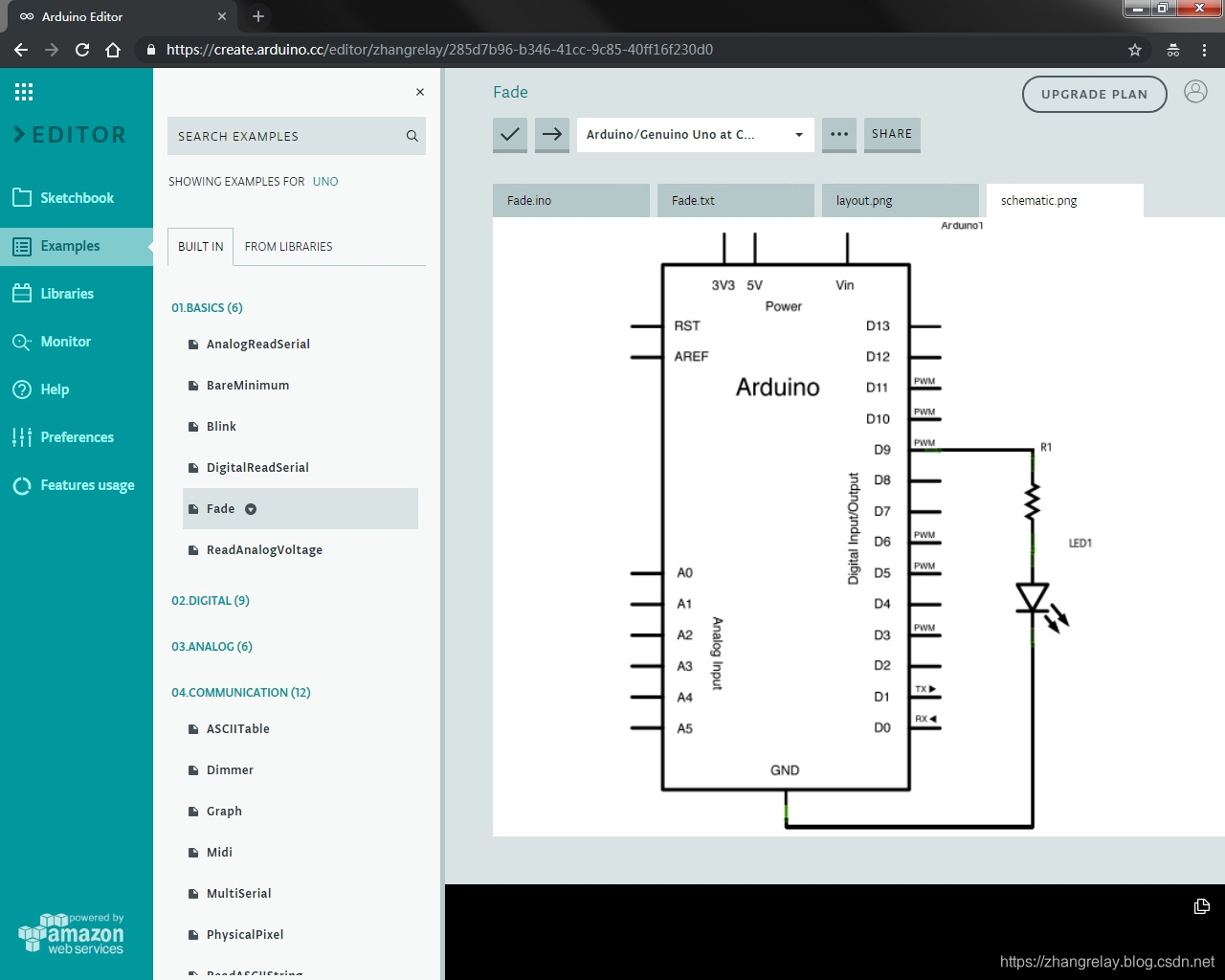Open the BareMinimum example

pos(248,386)
